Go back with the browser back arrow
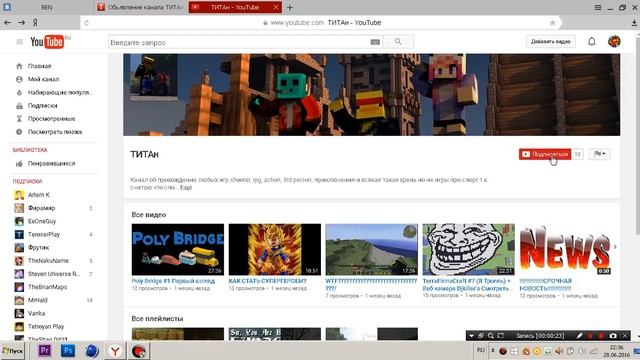The height and width of the screenshot is (360, 640). point(7,22)
